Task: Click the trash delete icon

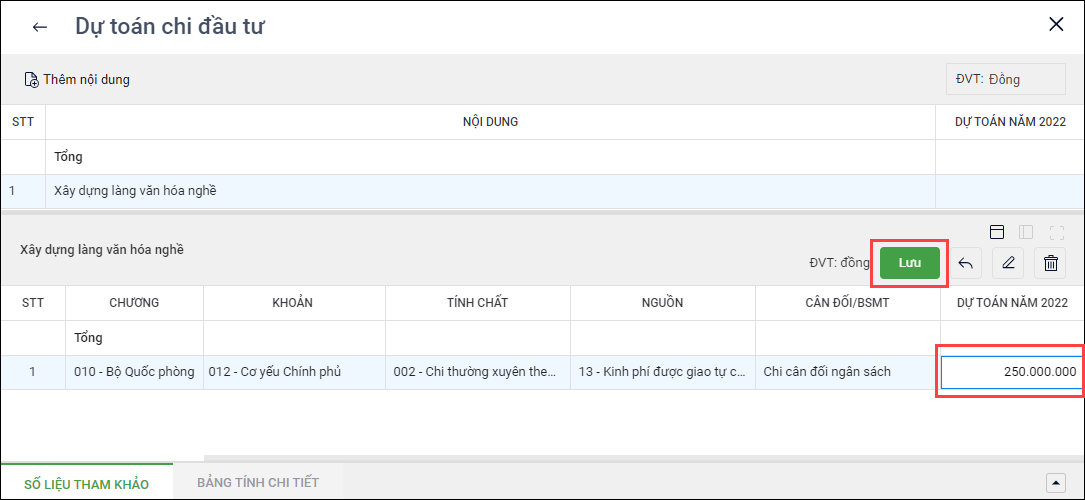Action: point(1051,263)
